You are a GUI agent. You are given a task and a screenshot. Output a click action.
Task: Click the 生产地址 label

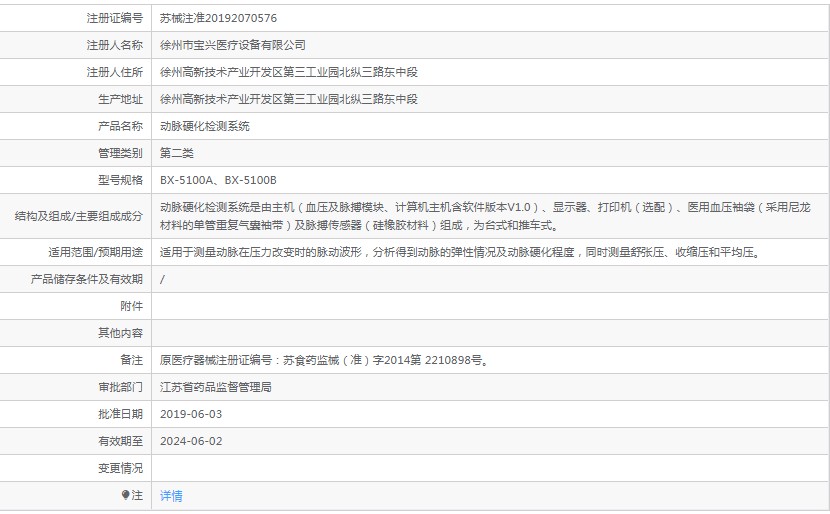(x=120, y=99)
